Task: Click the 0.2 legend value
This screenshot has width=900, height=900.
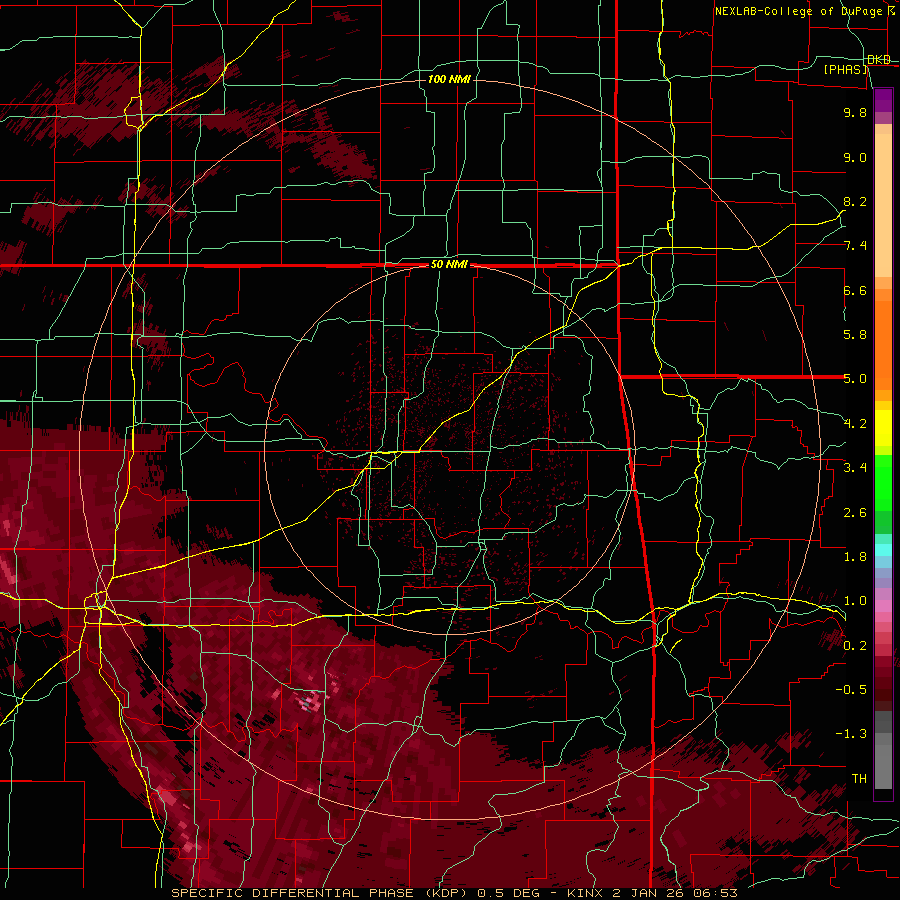Action: point(855,646)
